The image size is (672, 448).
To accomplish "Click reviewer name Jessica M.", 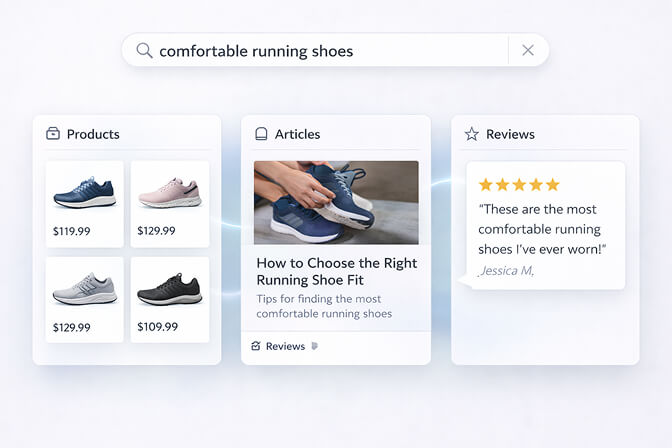I will (x=506, y=271).
